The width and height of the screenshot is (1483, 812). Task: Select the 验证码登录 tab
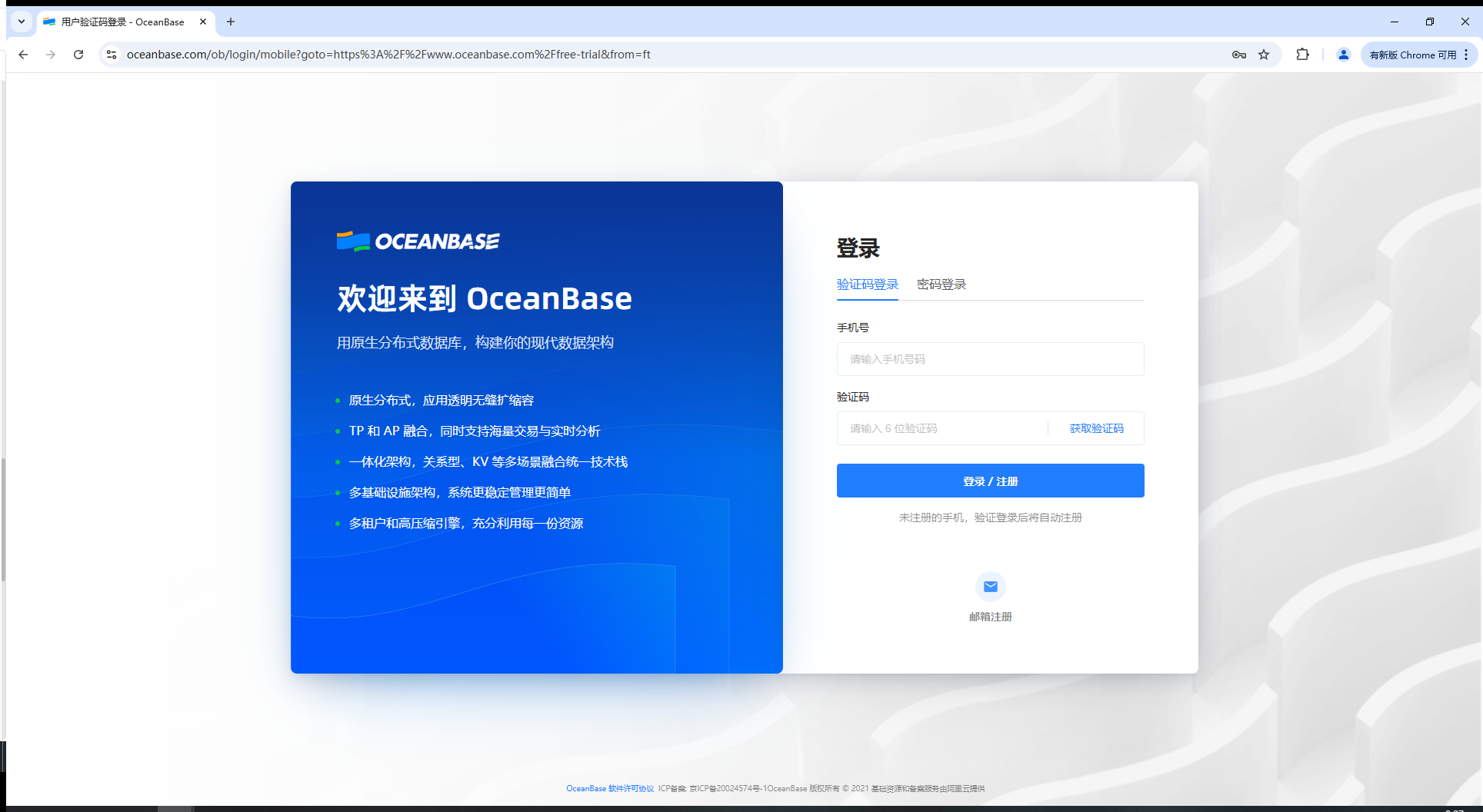pyautogui.click(x=868, y=284)
